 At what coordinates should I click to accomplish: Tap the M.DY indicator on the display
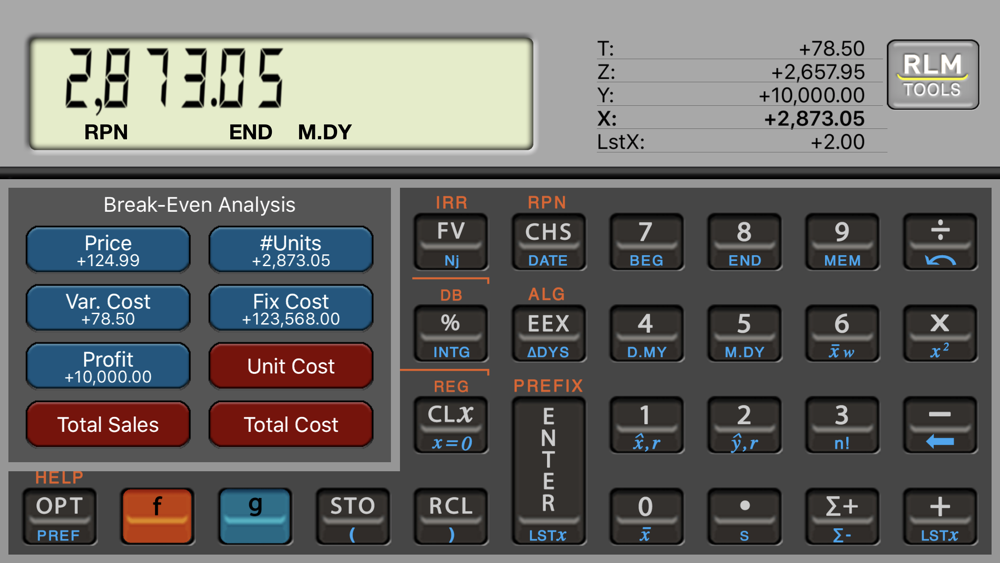(x=325, y=132)
